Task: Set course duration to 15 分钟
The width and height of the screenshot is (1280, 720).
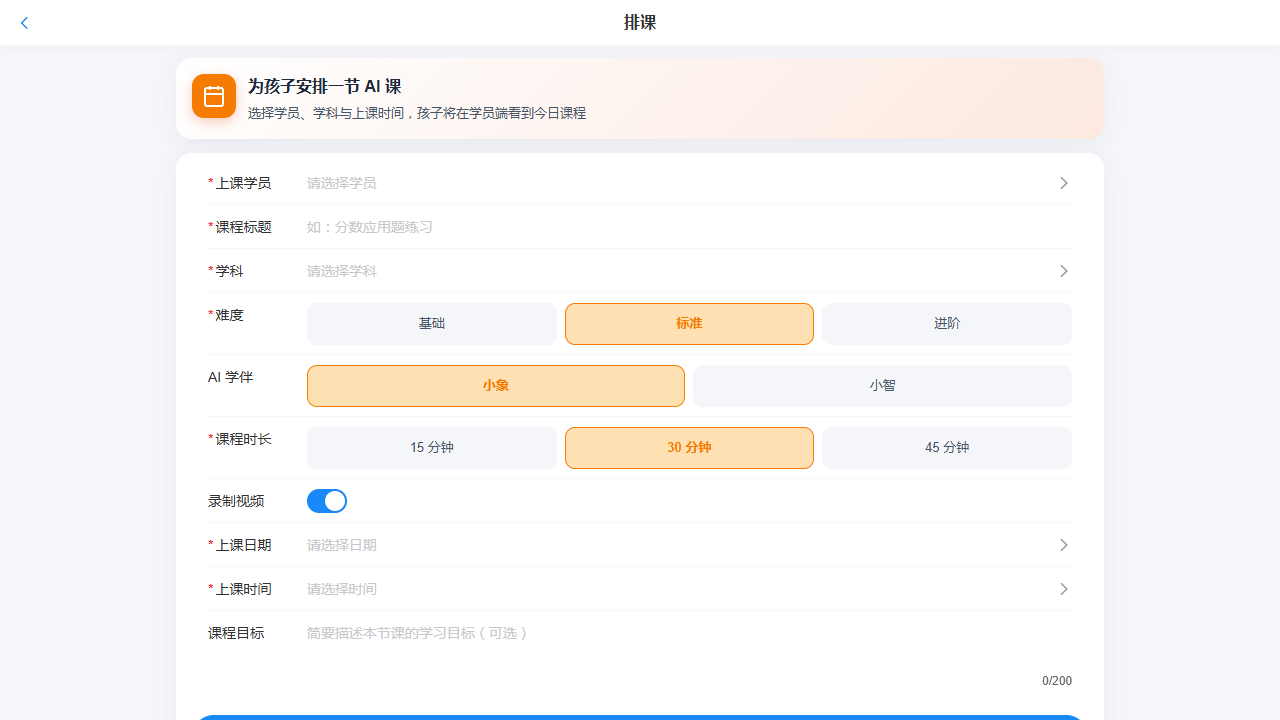Action: tap(432, 448)
